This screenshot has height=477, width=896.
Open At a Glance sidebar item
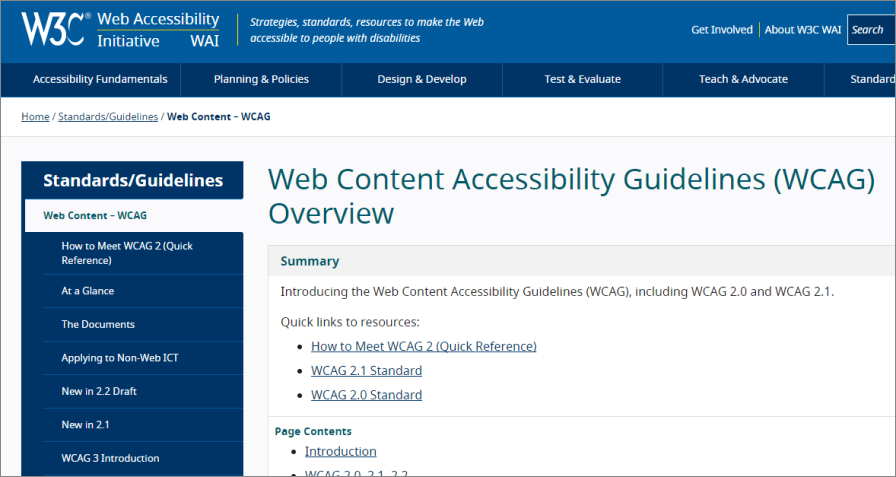(143, 291)
